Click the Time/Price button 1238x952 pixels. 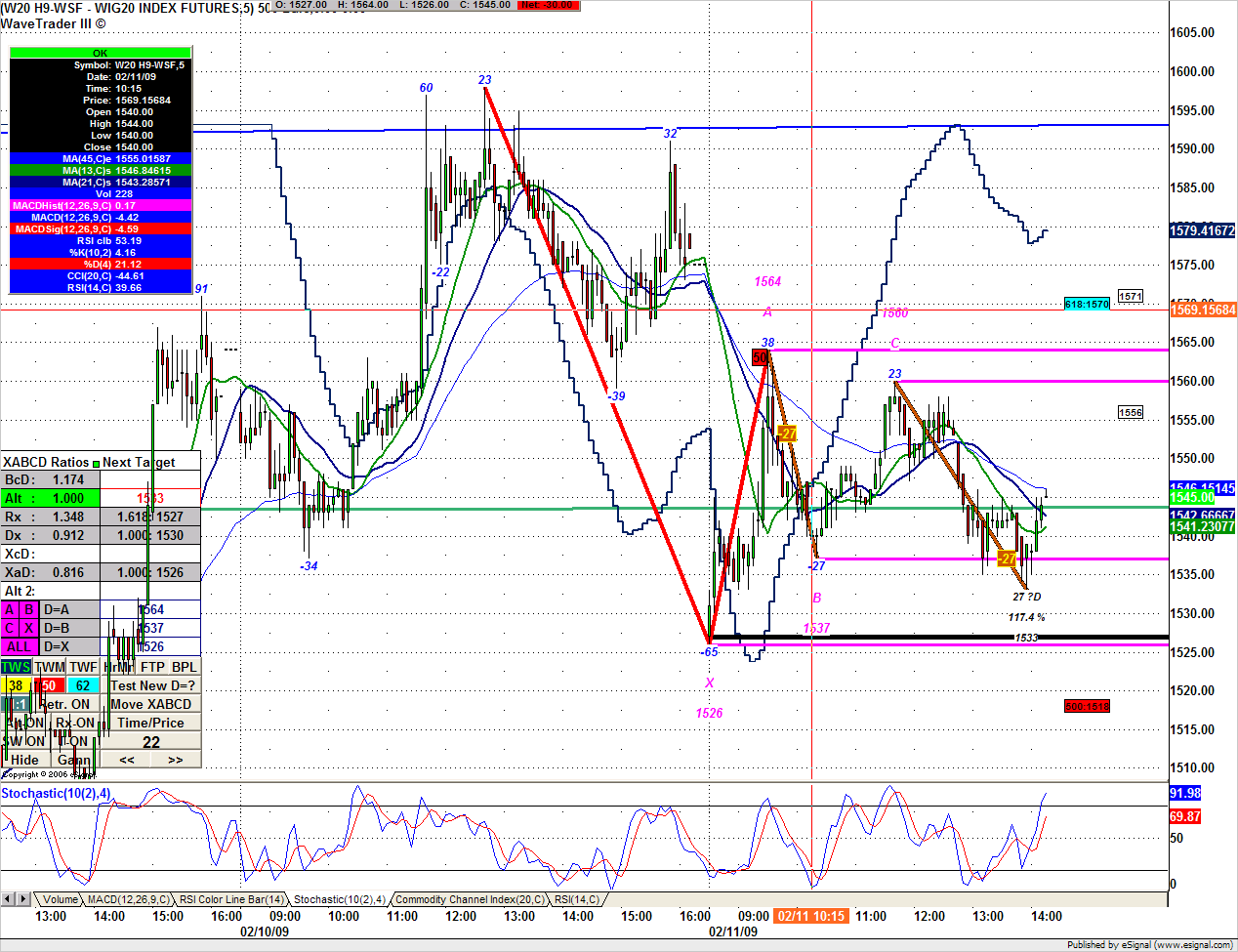click(151, 723)
